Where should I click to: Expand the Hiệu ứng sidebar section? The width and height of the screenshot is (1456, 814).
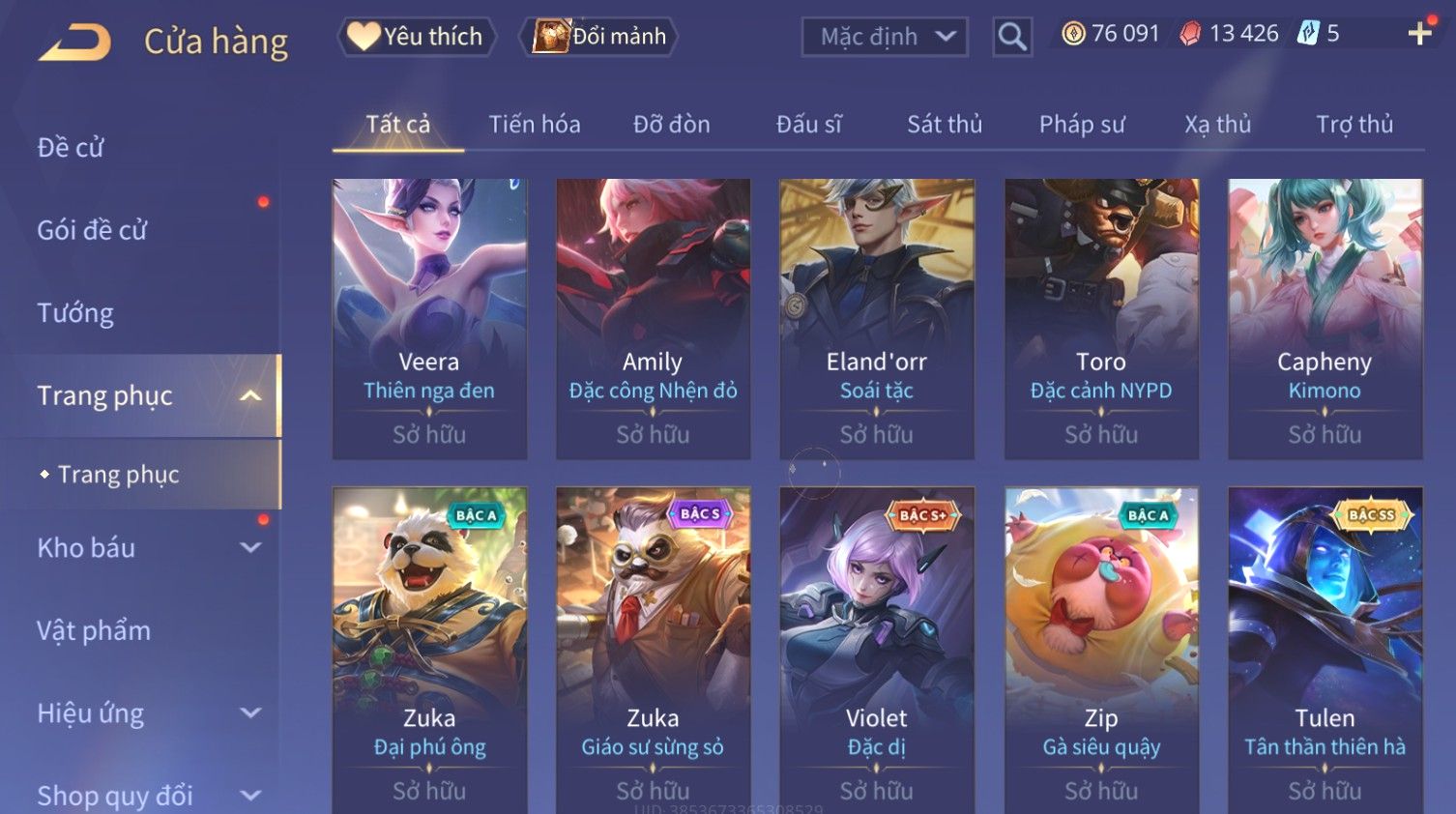[250, 712]
